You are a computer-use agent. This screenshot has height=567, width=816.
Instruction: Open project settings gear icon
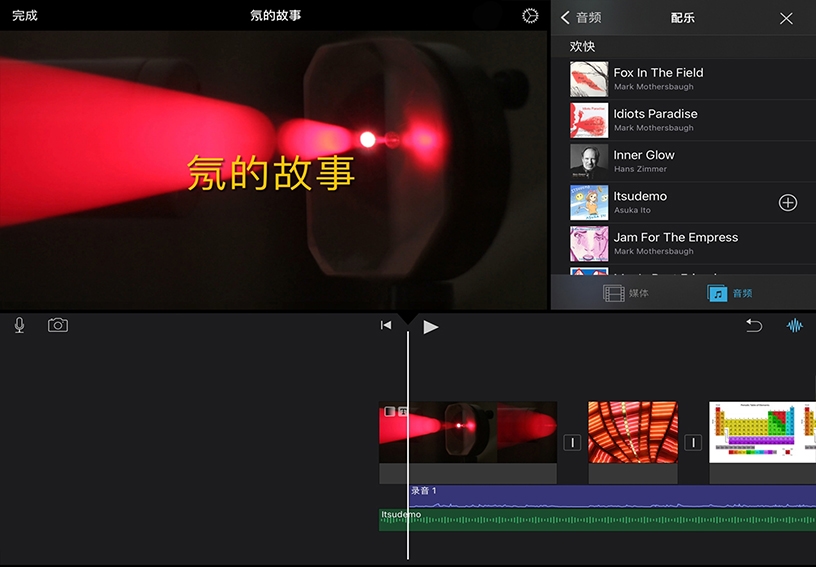coord(530,17)
